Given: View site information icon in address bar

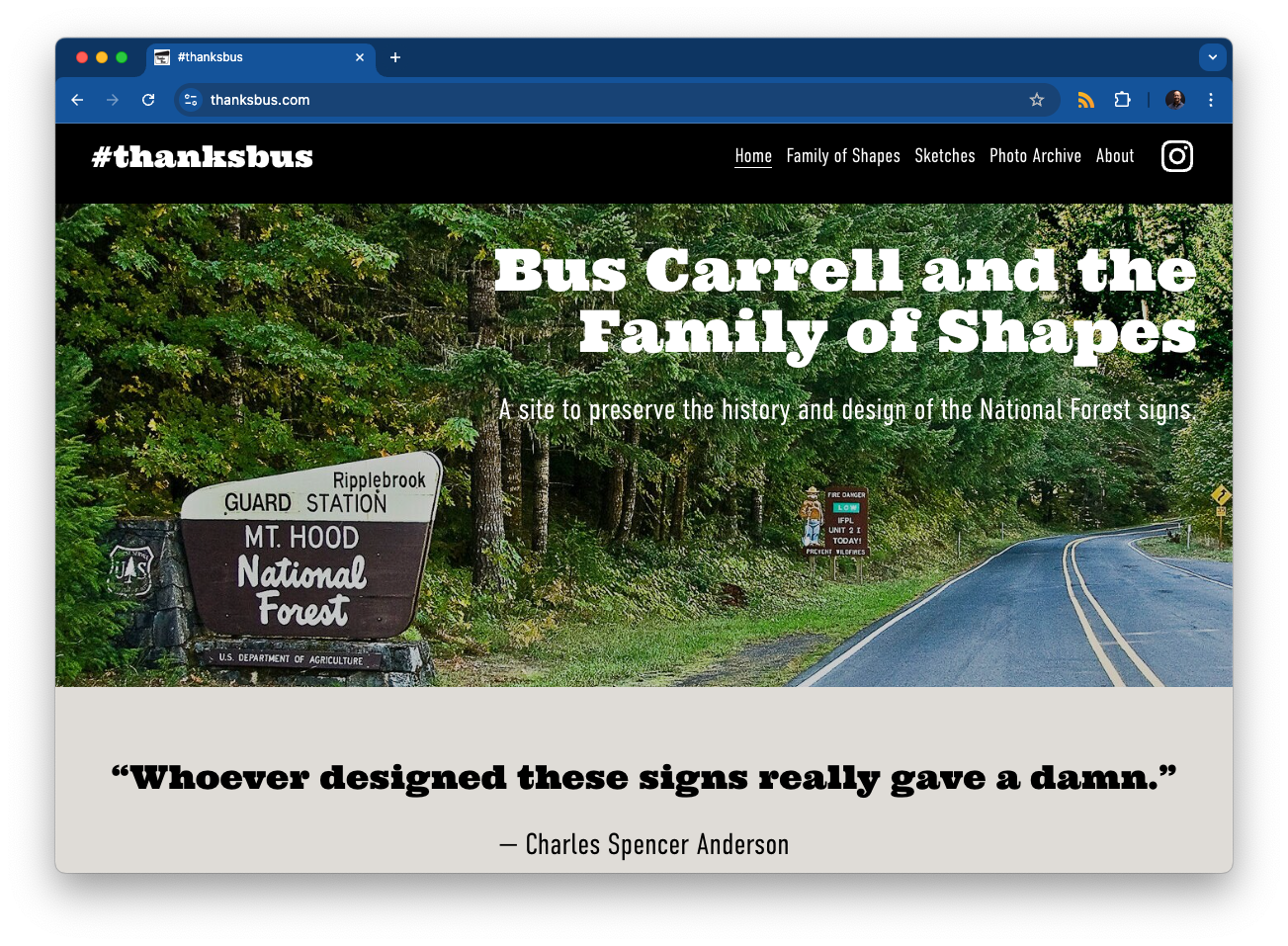Looking at the screenshot, I should point(191,100).
